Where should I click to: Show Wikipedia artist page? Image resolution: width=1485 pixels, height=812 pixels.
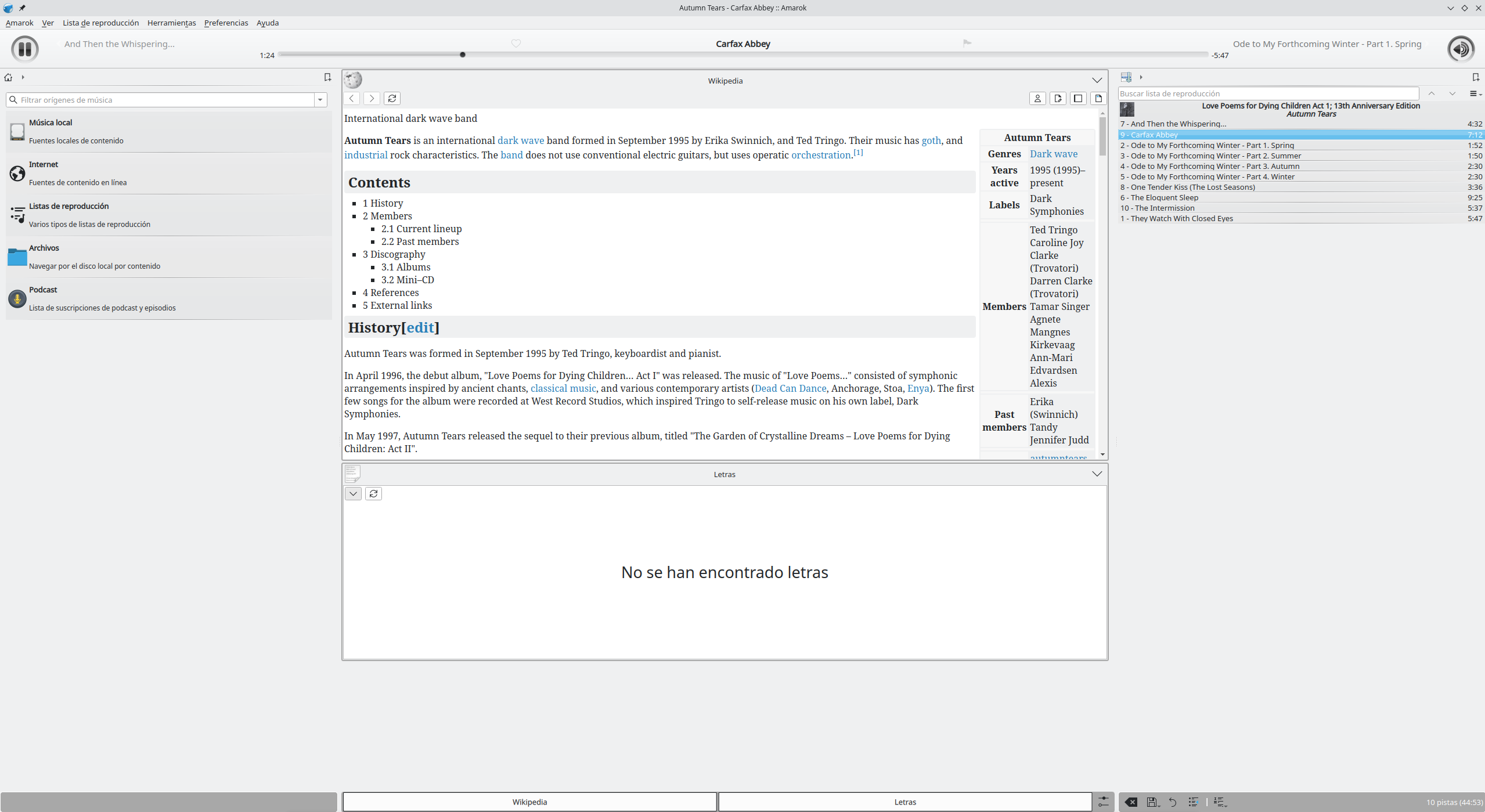click(1037, 99)
